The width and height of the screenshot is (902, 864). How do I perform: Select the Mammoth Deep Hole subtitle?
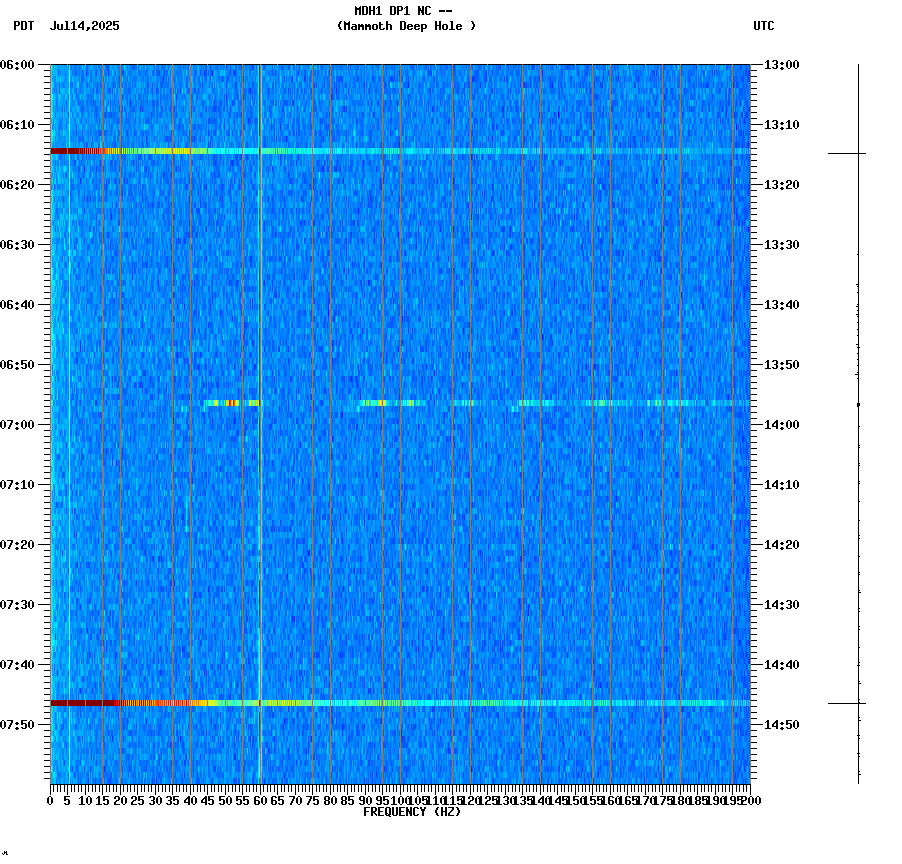pos(406,27)
